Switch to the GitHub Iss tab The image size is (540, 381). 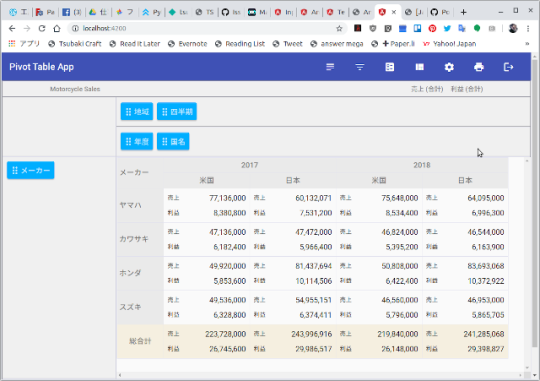tap(231, 12)
